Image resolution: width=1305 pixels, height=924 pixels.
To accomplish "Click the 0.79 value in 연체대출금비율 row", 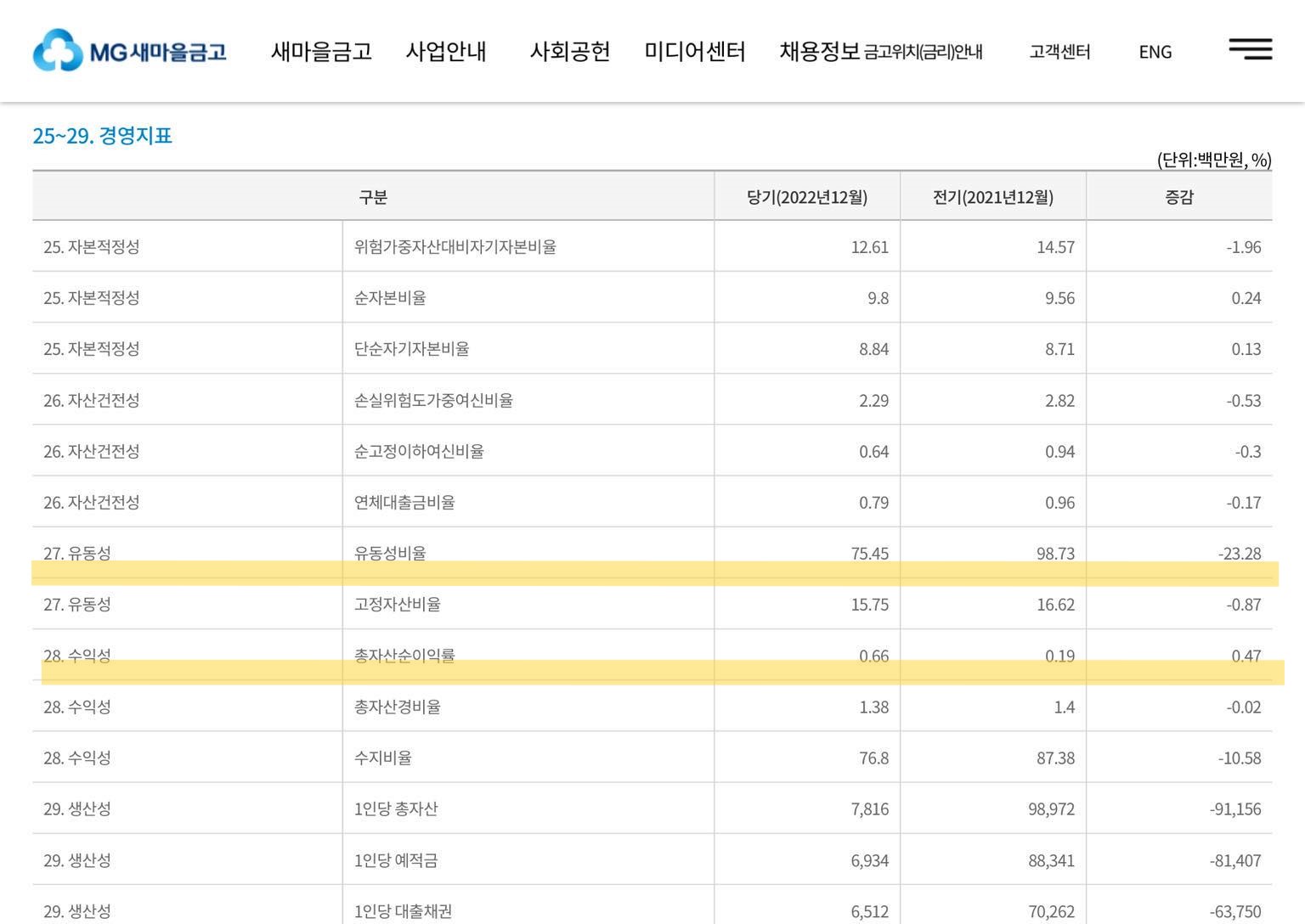I will pyautogui.click(x=874, y=503).
